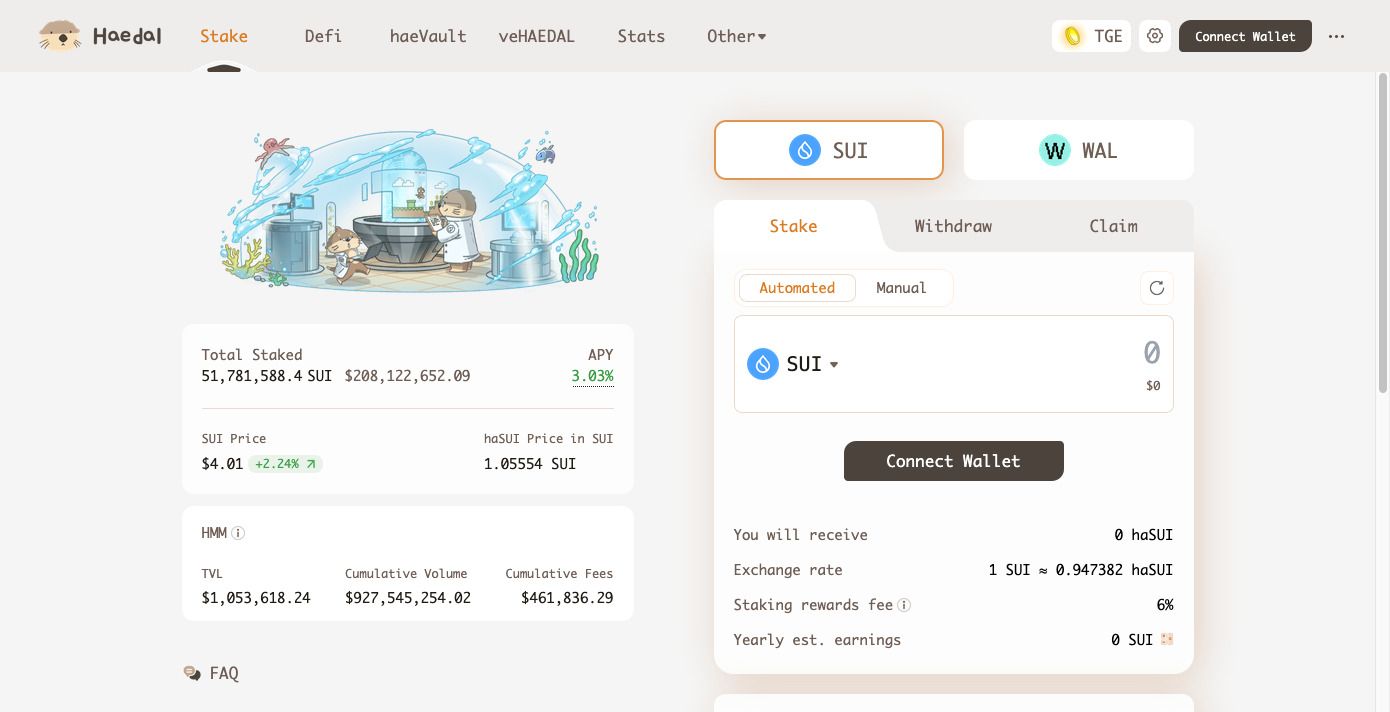Switch to Automated staking mode
The image size is (1390, 712).
(797, 288)
